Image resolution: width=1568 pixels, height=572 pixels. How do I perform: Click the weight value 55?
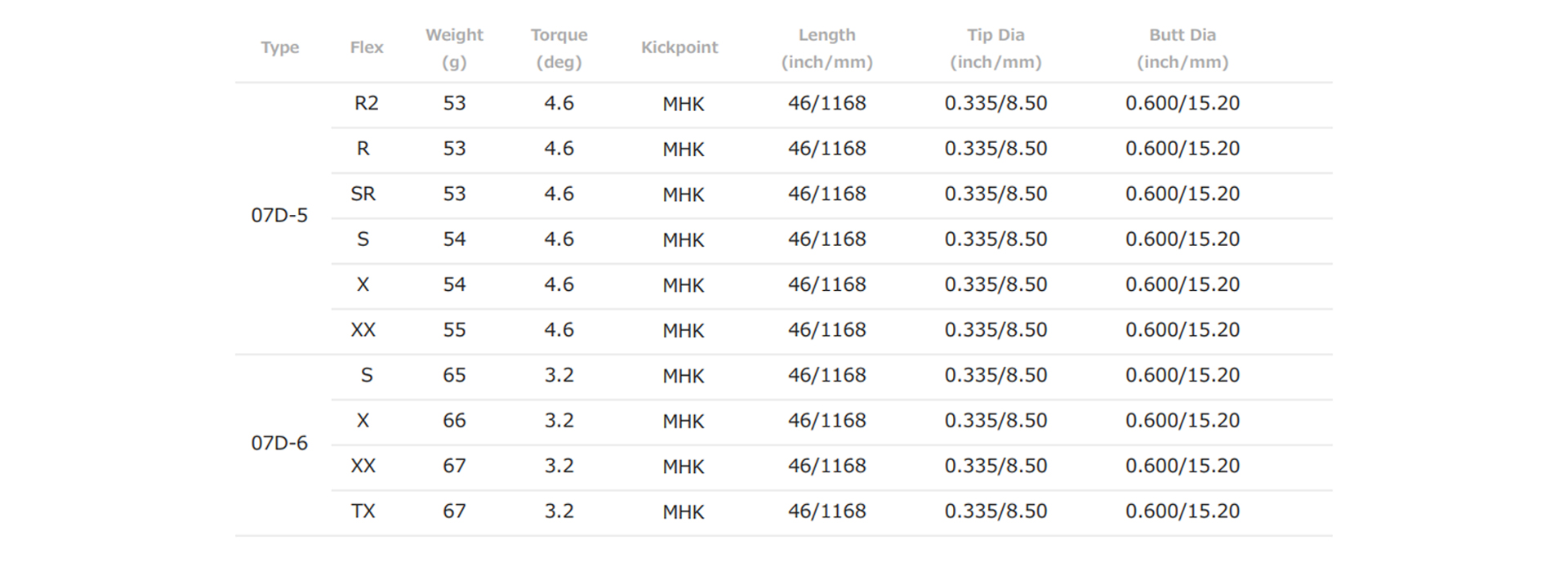pos(454,330)
